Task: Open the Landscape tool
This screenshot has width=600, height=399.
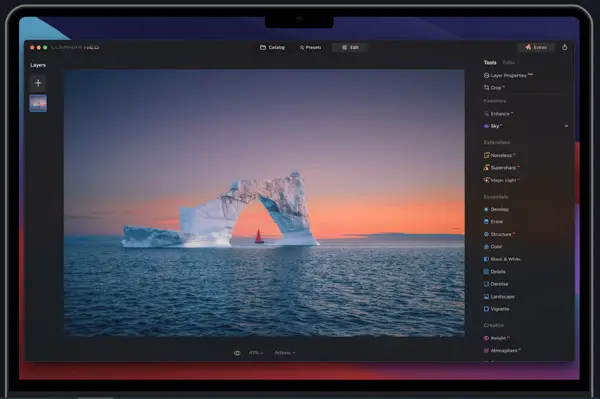Action: [x=499, y=296]
